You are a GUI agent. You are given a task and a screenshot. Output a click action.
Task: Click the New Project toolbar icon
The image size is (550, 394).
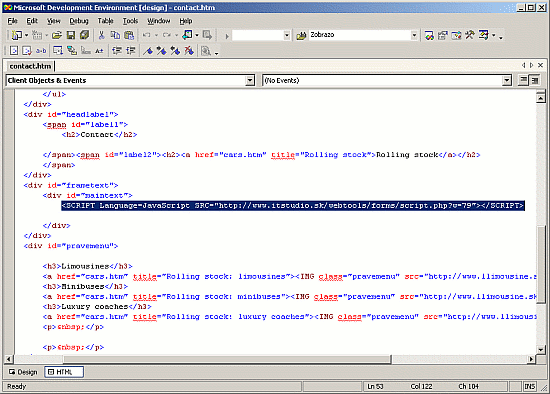click(16, 35)
